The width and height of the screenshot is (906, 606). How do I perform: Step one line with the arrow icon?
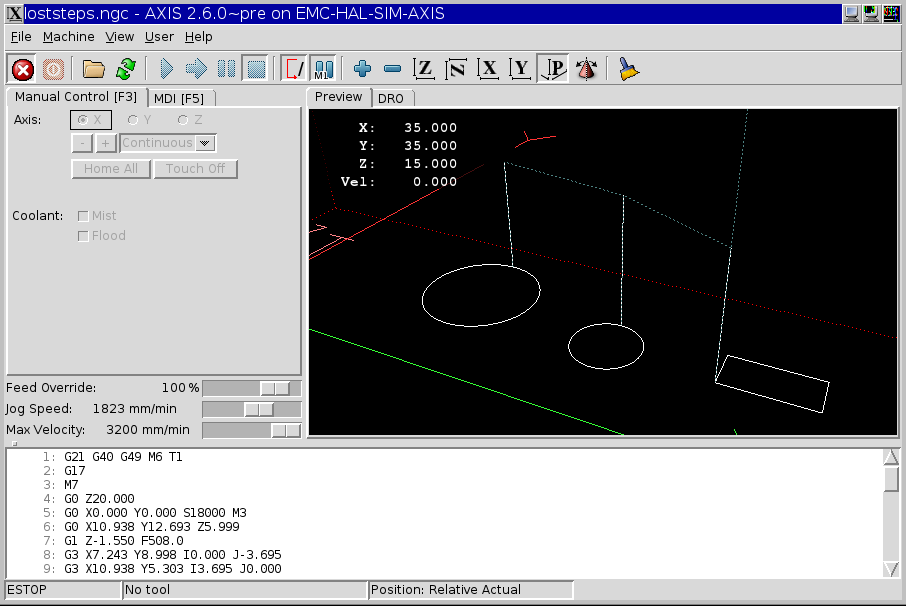pos(196,69)
